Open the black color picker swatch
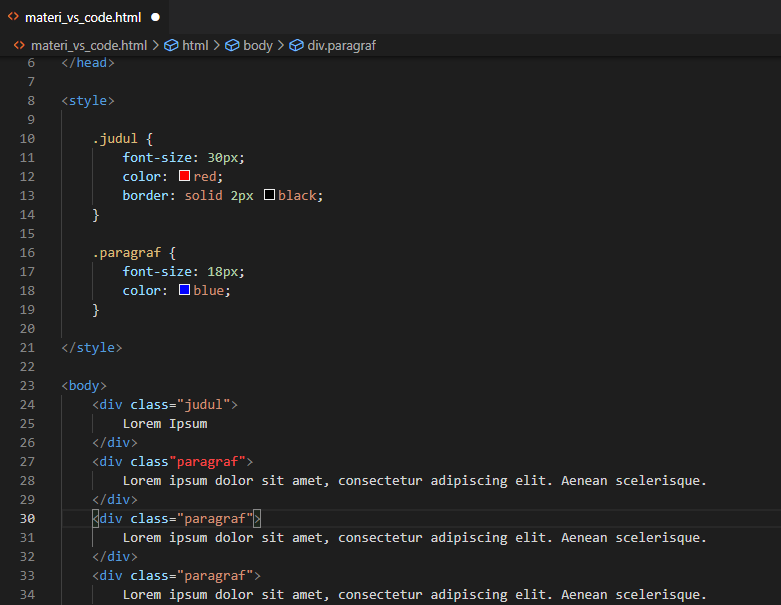Viewport: 781px width, 605px height. pyautogui.click(x=269, y=195)
